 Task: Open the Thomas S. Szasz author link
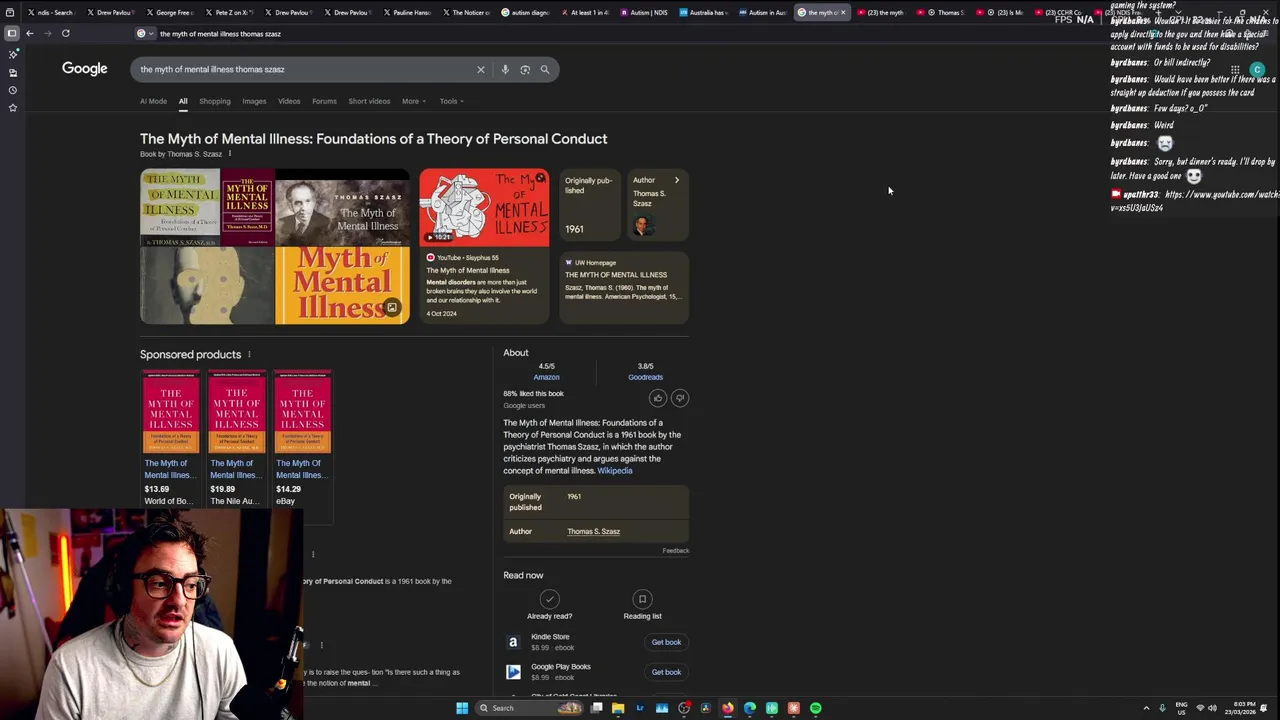click(593, 532)
